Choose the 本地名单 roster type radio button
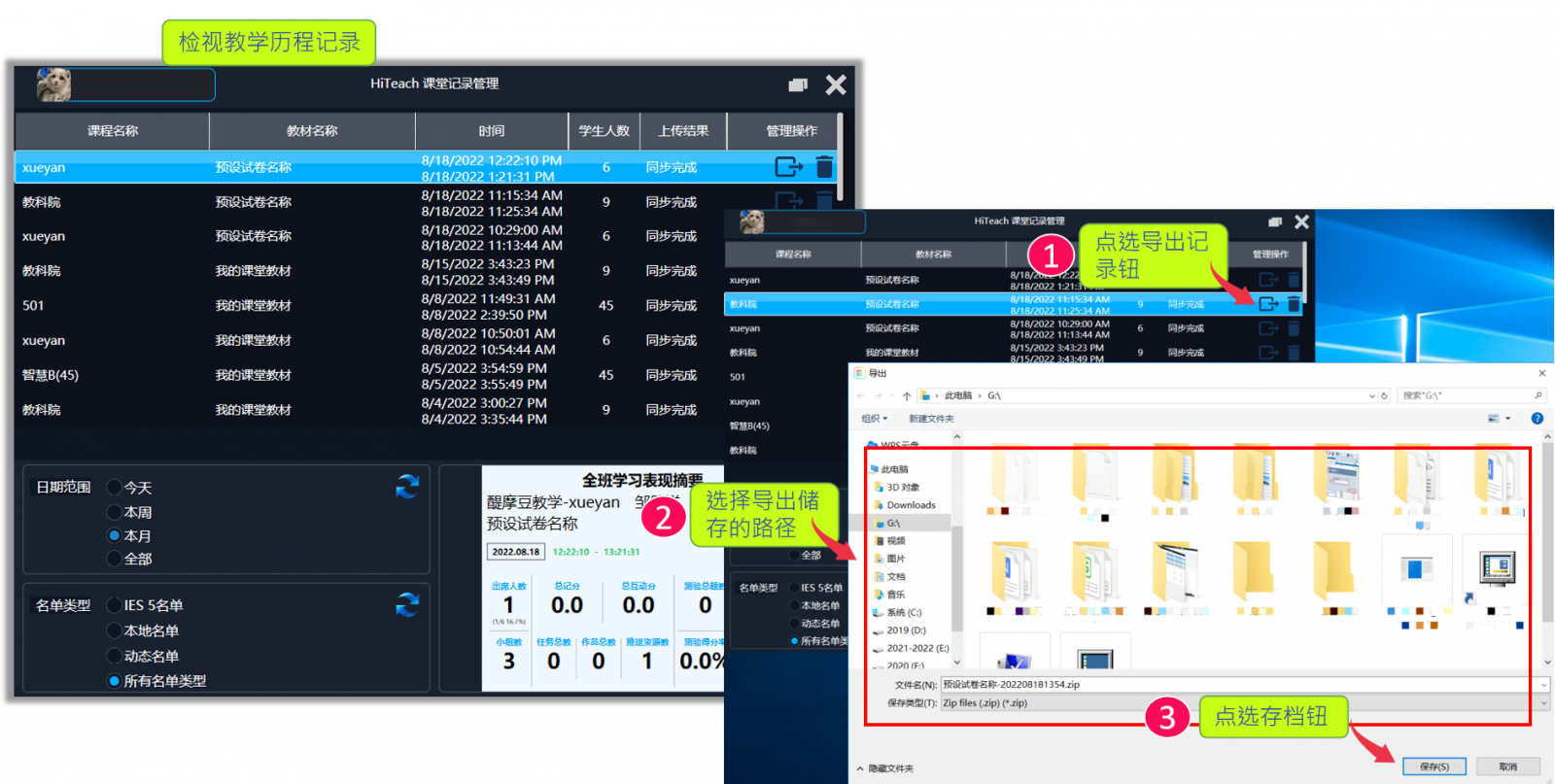1555x784 pixels. (115, 631)
